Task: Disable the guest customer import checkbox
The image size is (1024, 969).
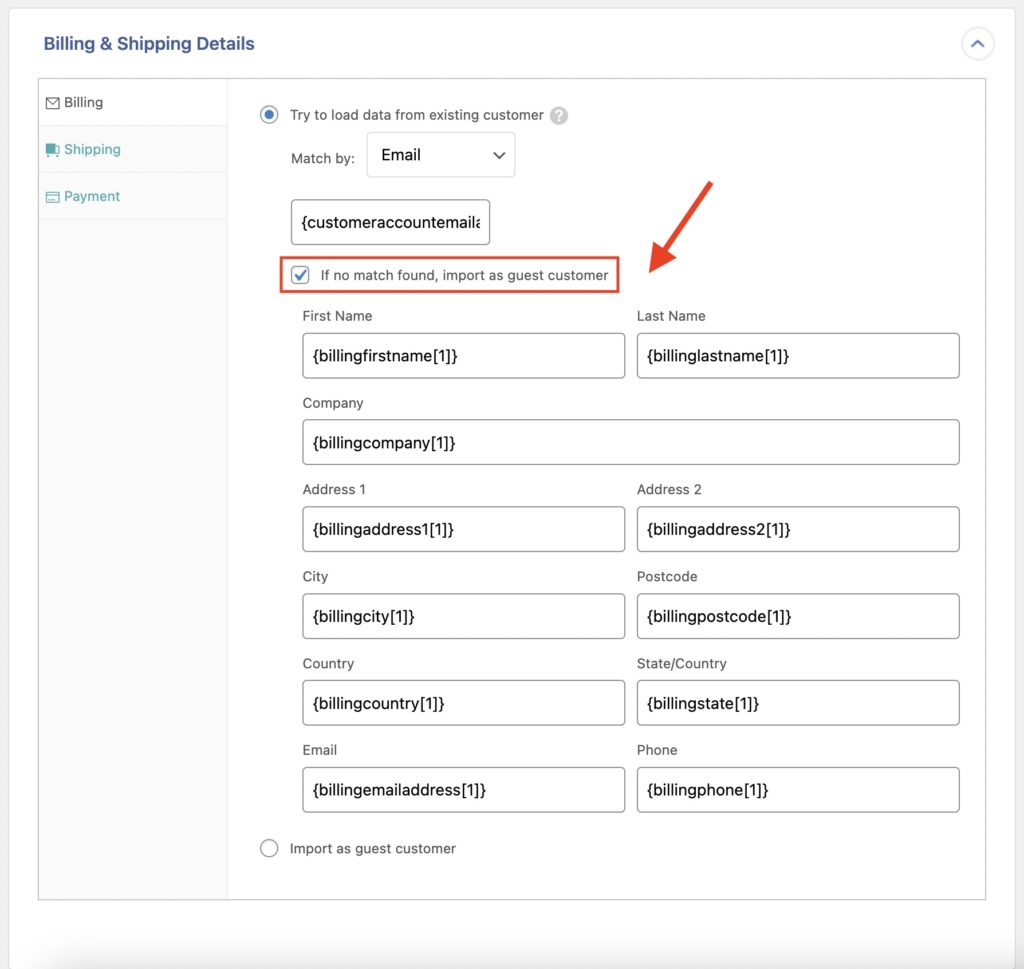Action: pyautogui.click(x=300, y=275)
